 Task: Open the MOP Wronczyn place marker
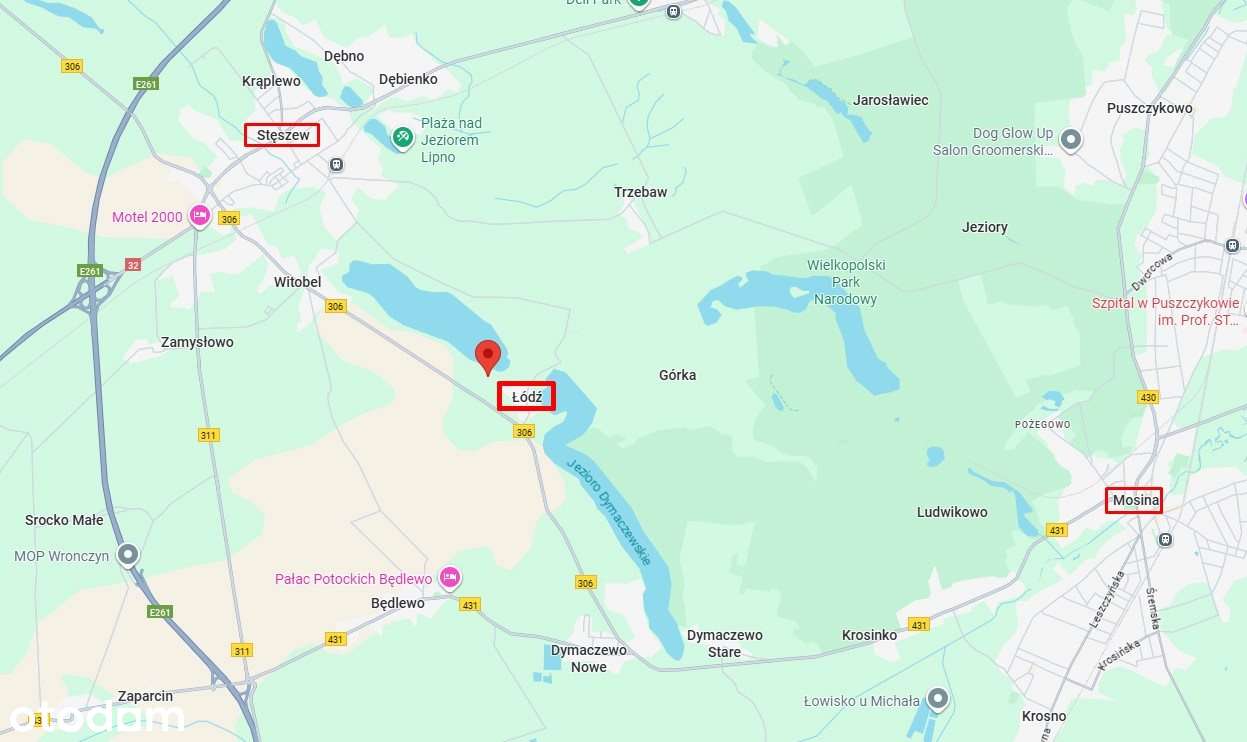(127, 555)
